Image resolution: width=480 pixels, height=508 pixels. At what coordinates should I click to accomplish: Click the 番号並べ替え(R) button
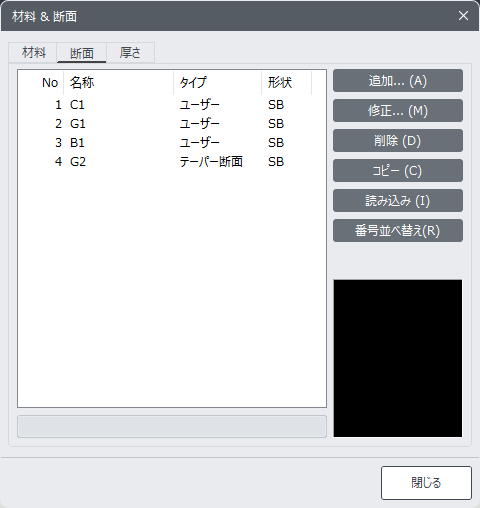[398, 231]
